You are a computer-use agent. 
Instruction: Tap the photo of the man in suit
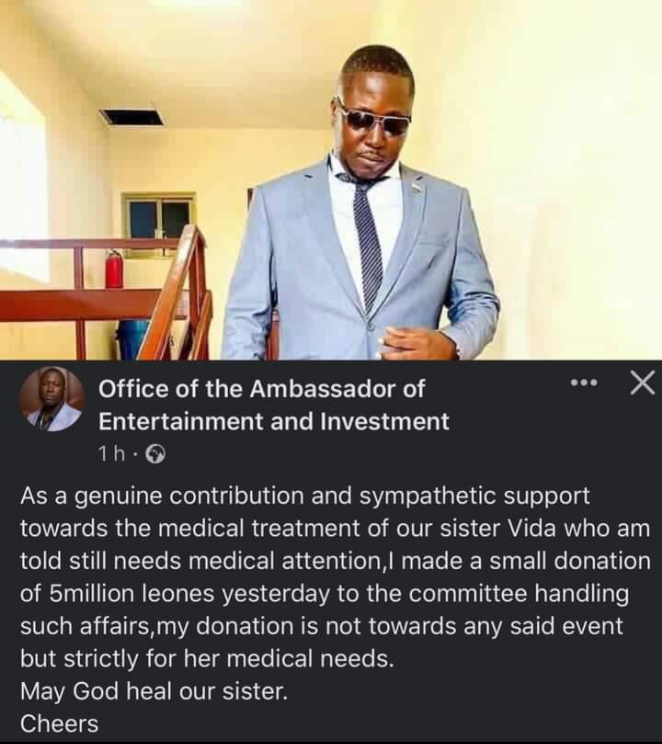[x=331, y=180]
